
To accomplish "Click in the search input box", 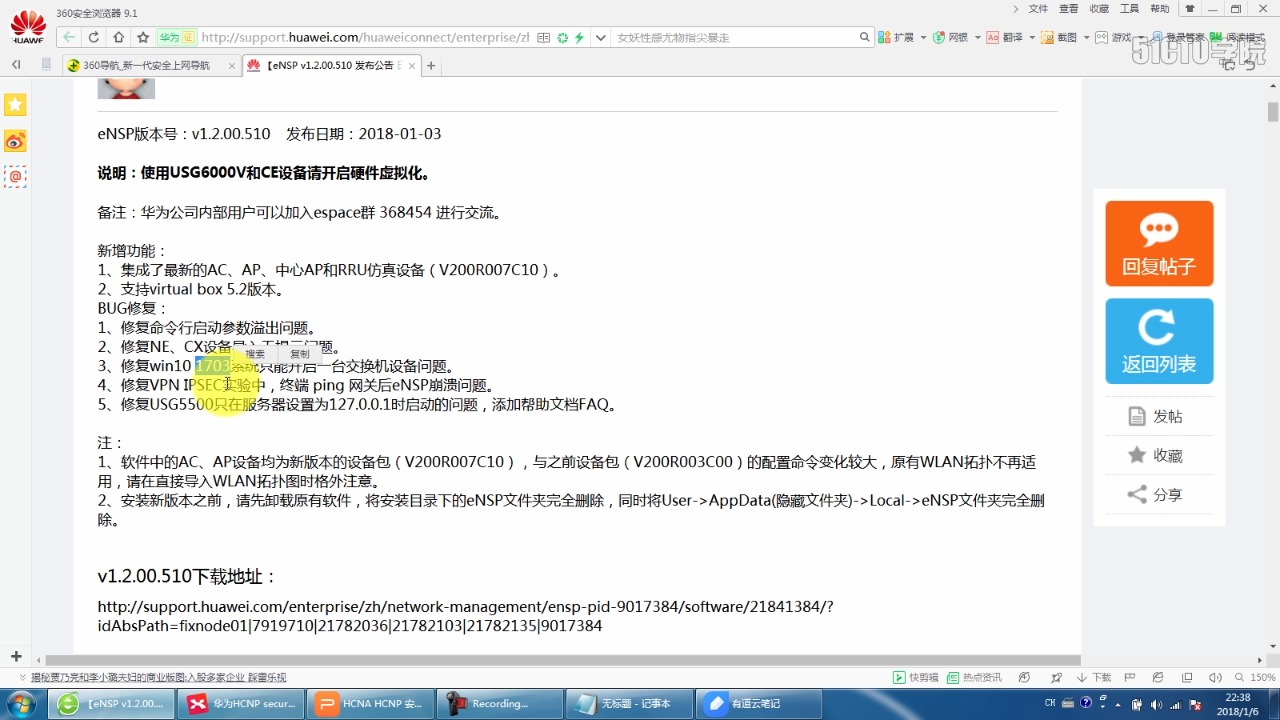I will 735,37.
